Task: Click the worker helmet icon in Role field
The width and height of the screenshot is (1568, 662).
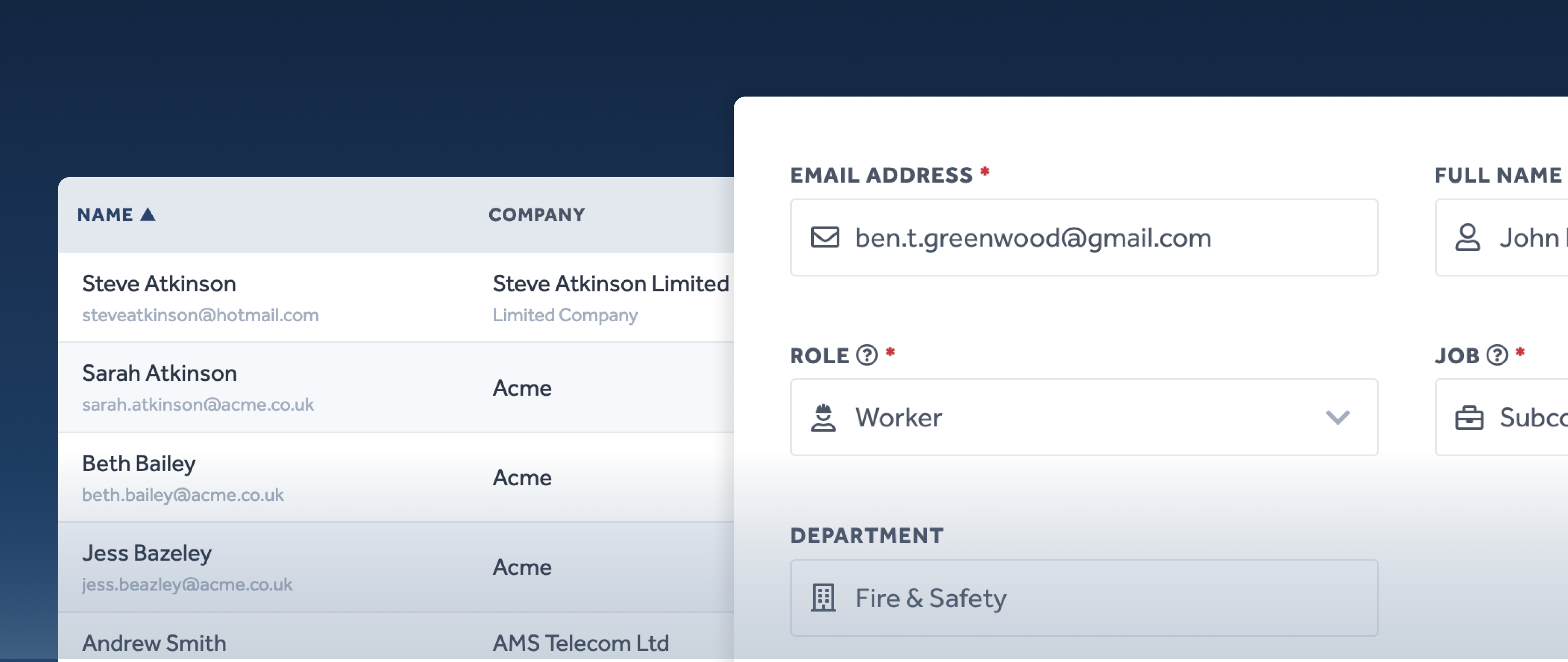Action: [823, 417]
